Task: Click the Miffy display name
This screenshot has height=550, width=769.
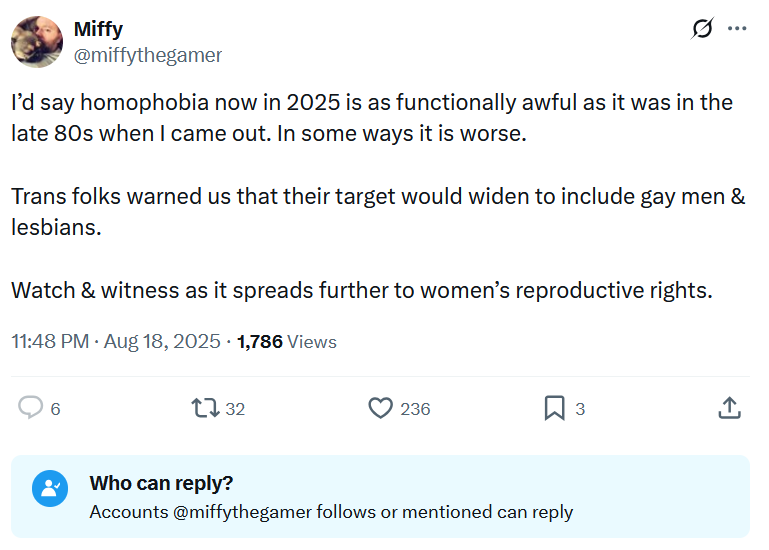Action: coord(98,29)
